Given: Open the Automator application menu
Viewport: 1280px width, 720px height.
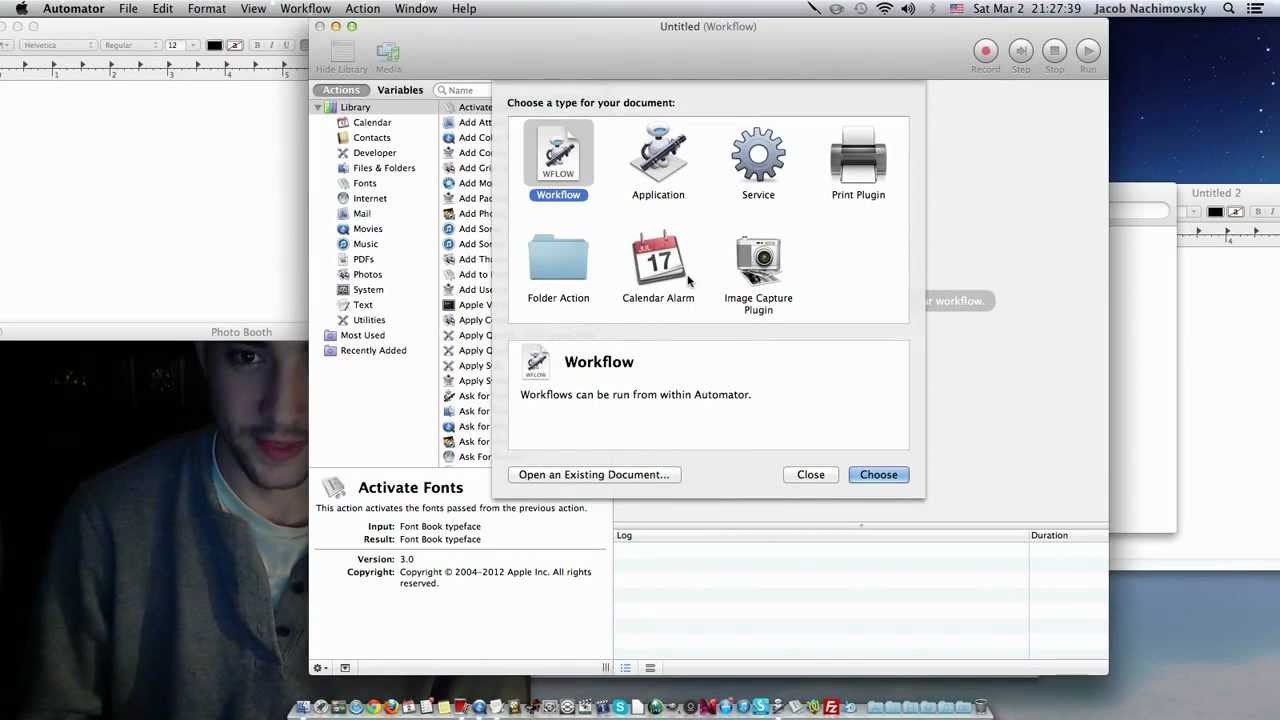Looking at the screenshot, I should [73, 8].
